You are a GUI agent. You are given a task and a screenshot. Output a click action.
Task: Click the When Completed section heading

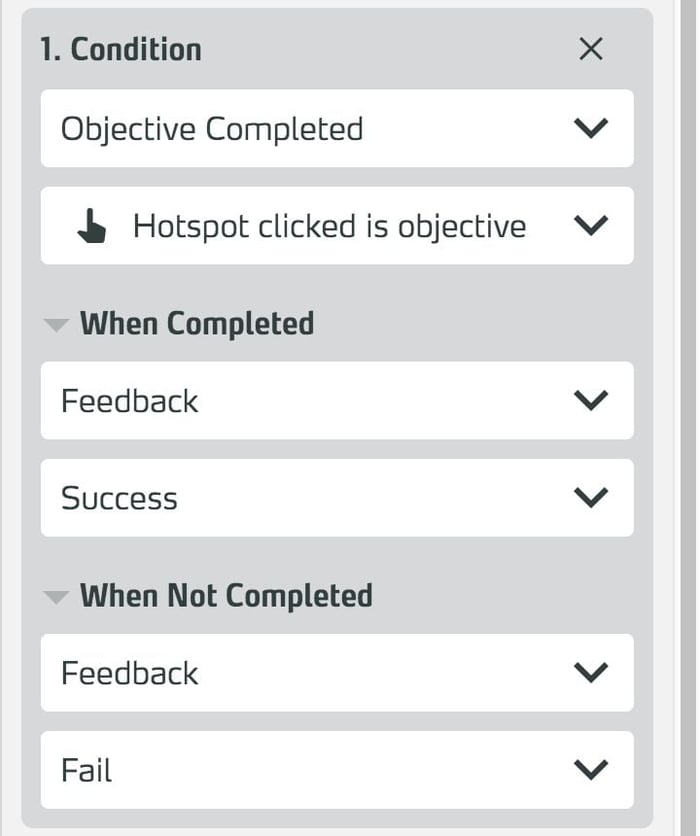tap(196, 324)
